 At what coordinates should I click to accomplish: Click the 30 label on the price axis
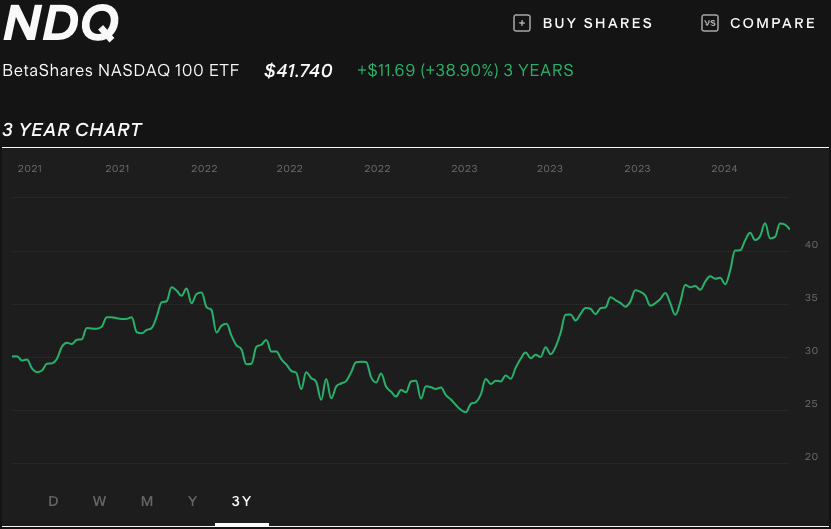[811, 351]
